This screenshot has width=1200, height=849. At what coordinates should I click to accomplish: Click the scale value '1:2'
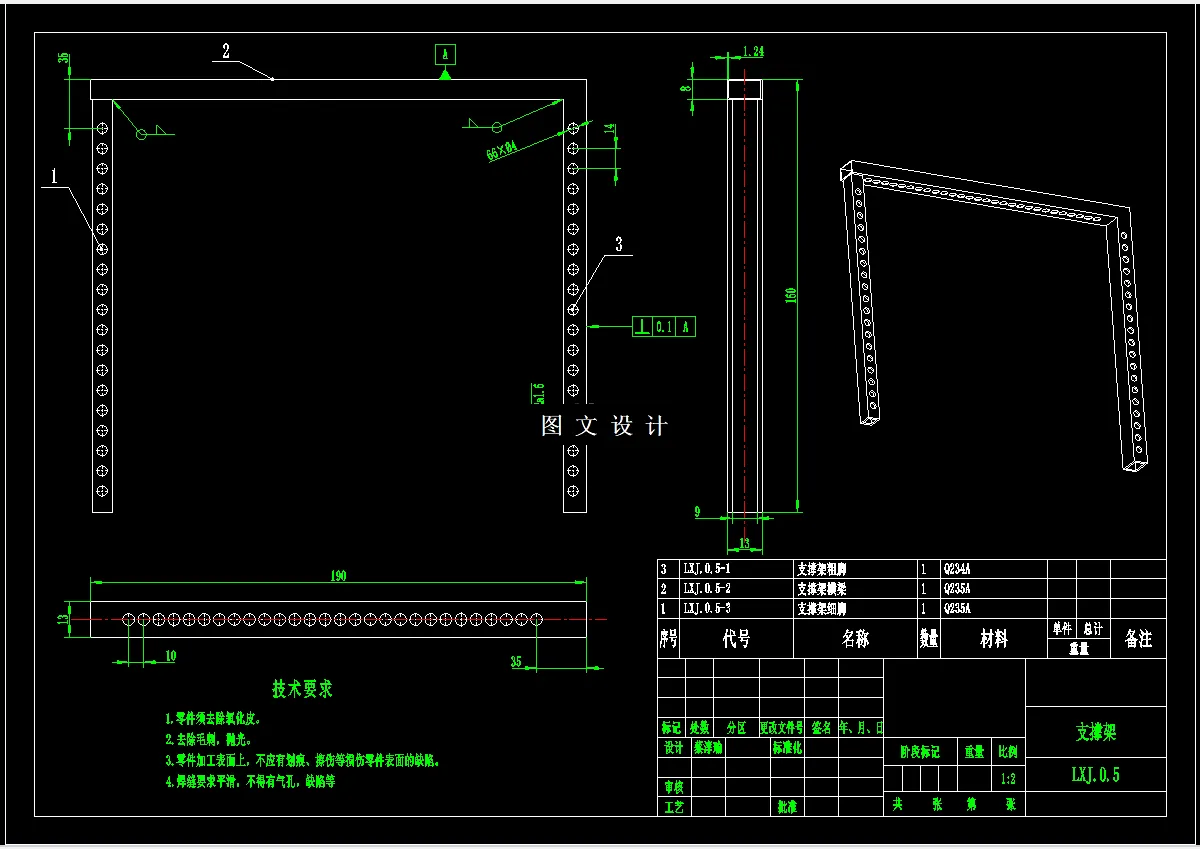point(1008,778)
